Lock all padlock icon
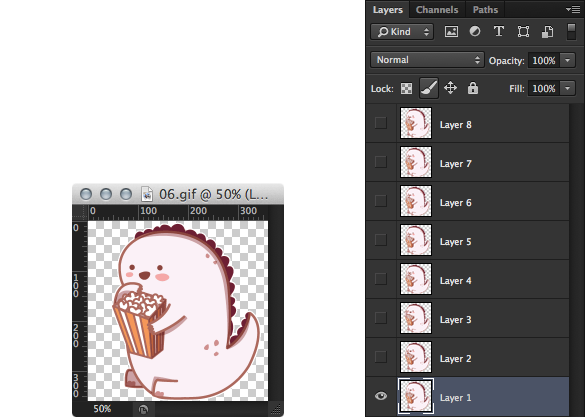Screen dimensions: 585x417 coord(473,88)
